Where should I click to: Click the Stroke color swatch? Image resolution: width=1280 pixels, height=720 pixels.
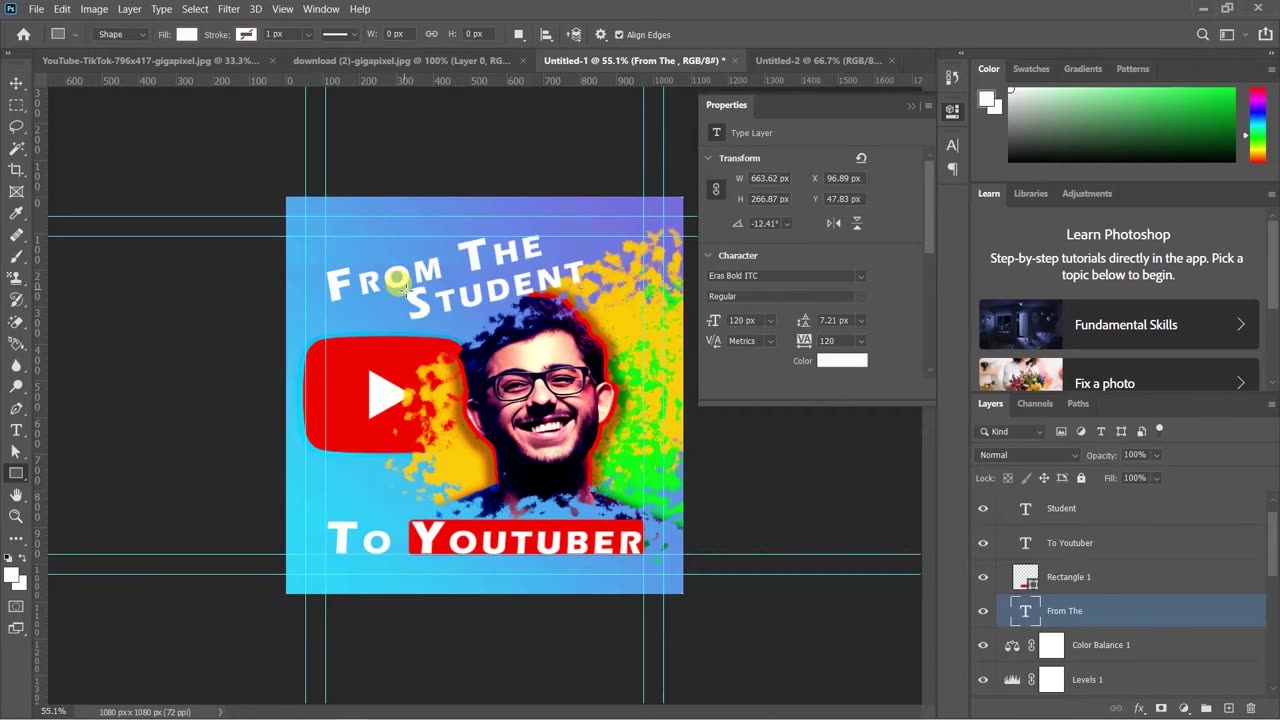[246, 34]
